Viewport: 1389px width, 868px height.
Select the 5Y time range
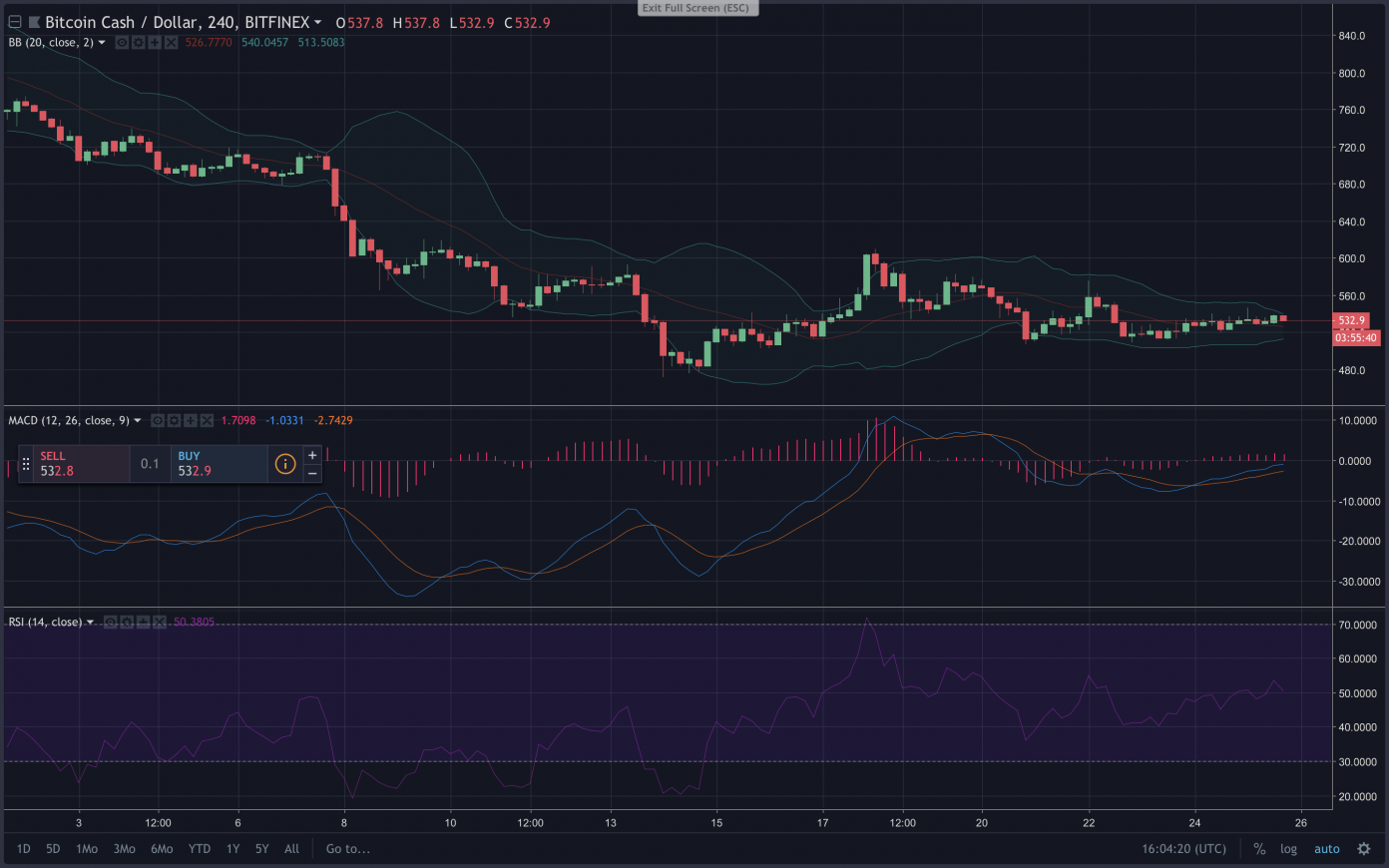tap(261, 849)
